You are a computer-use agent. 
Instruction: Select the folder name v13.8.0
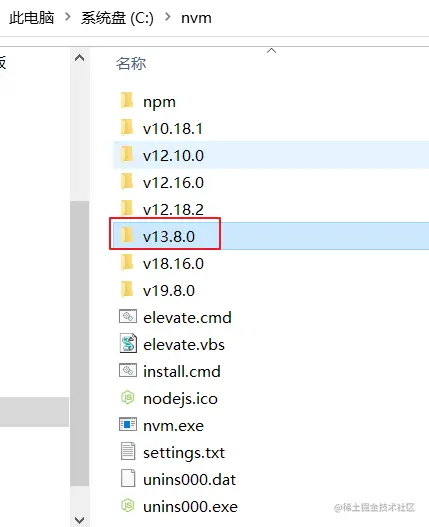(169, 237)
